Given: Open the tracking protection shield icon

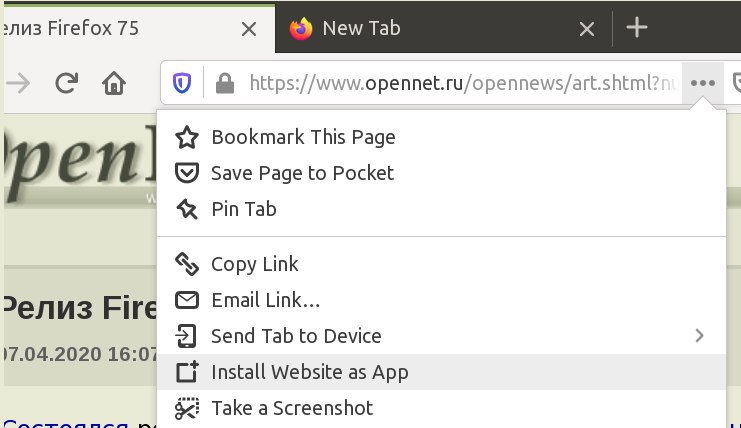Looking at the screenshot, I should coord(182,83).
